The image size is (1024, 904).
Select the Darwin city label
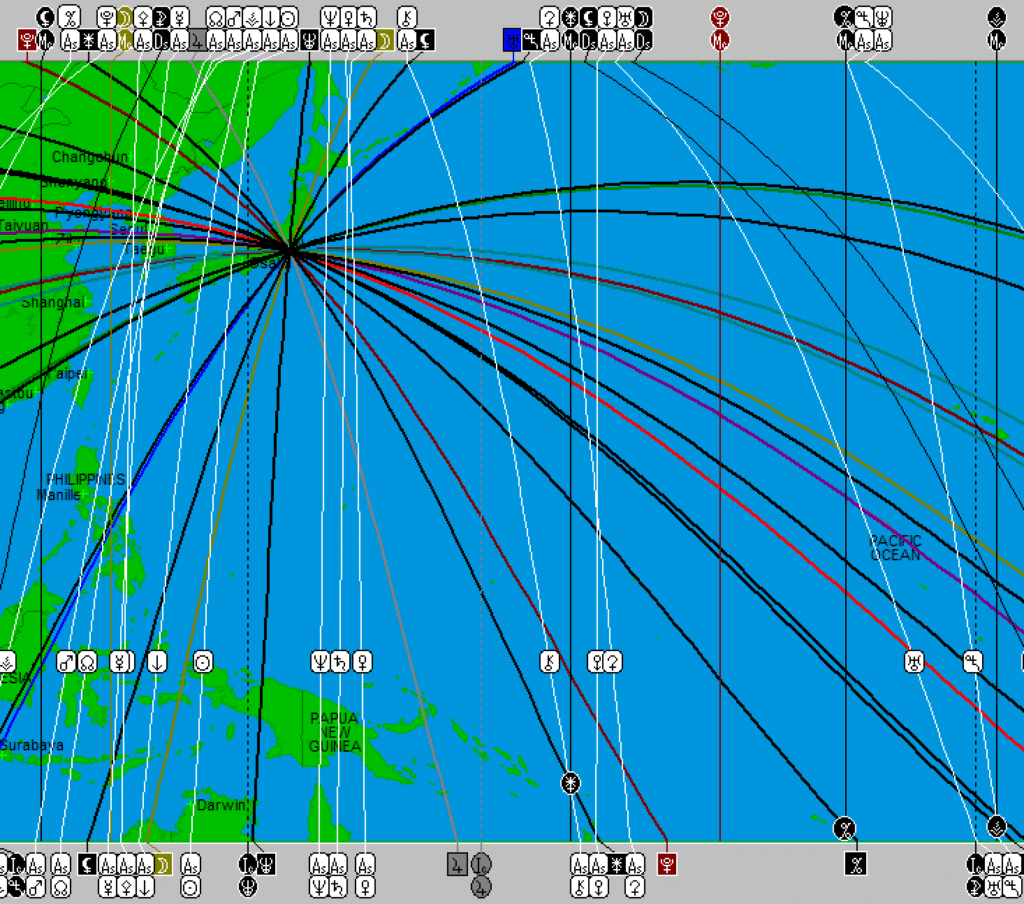[x=221, y=805]
